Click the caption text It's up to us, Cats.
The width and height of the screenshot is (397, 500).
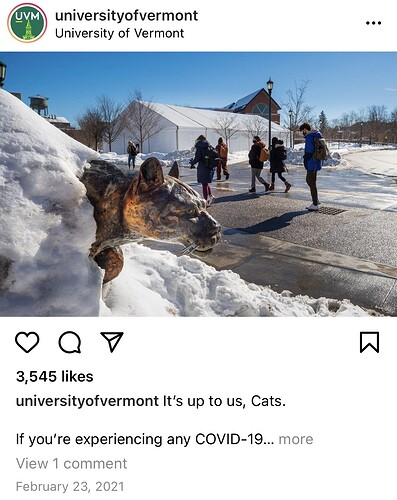pos(224,401)
